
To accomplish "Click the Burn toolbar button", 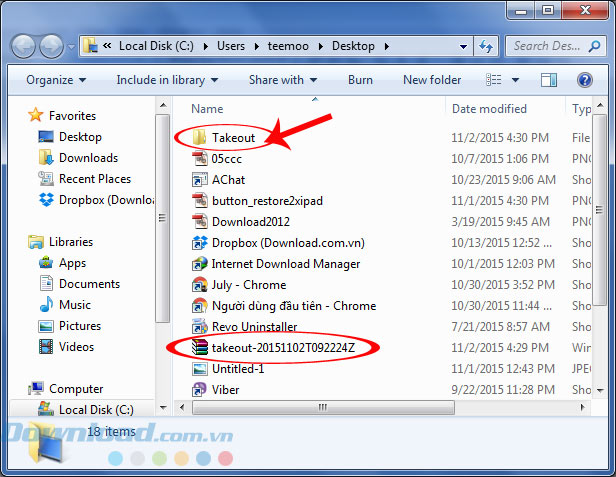I will click(x=360, y=80).
